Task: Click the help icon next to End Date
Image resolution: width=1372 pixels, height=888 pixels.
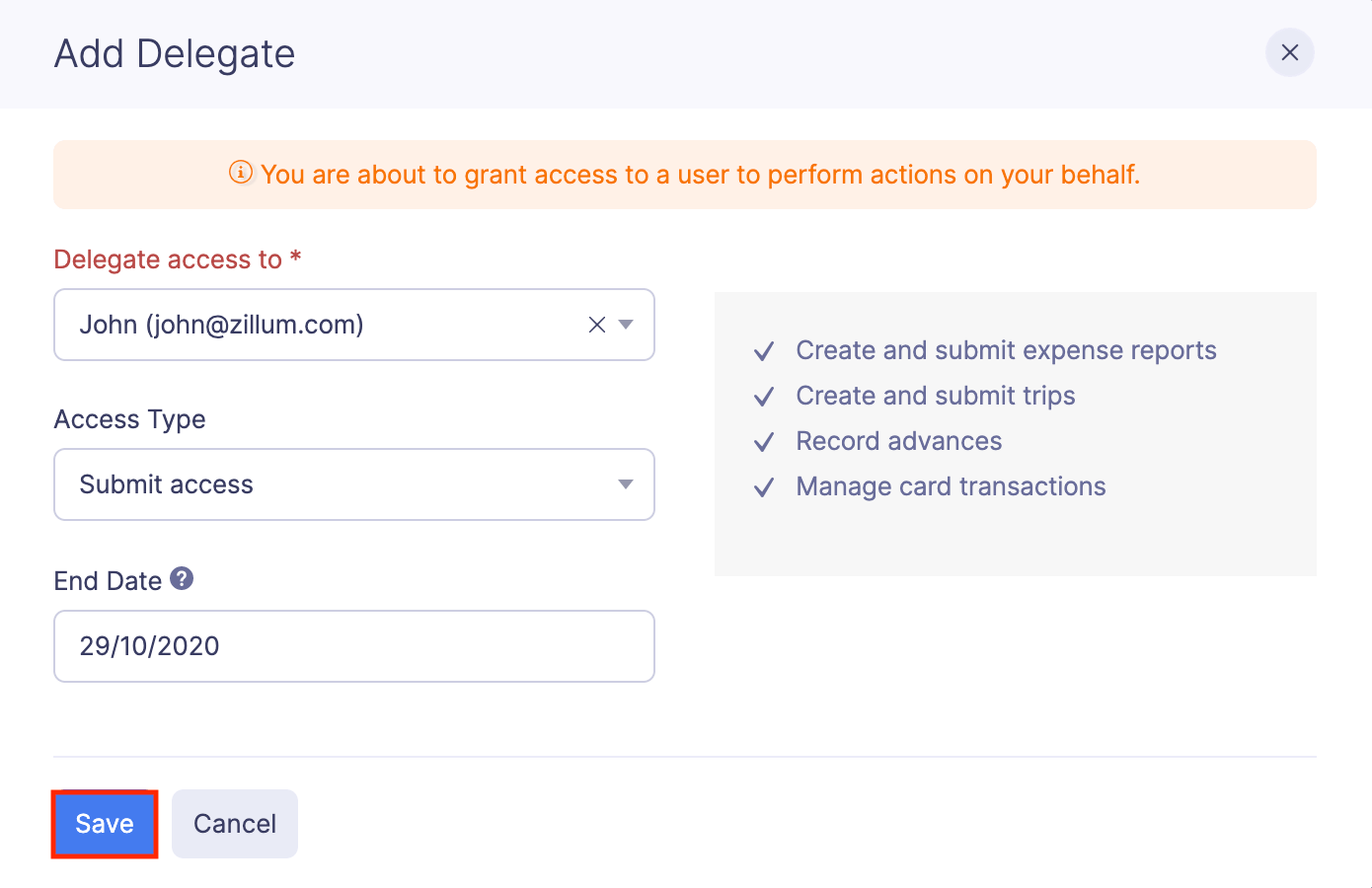Action: click(x=182, y=578)
